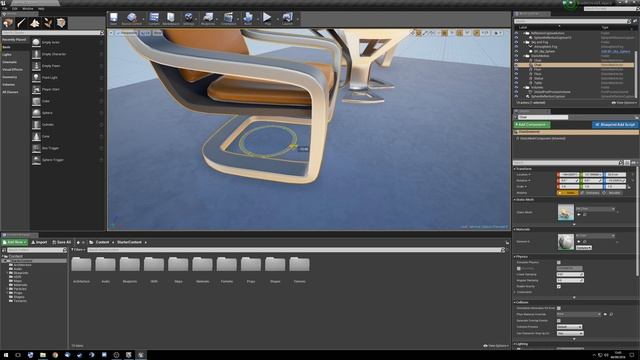Click the actor name field in Details
Screen dimensions: 640x360
pyautogui.click(x=543, y=117)
